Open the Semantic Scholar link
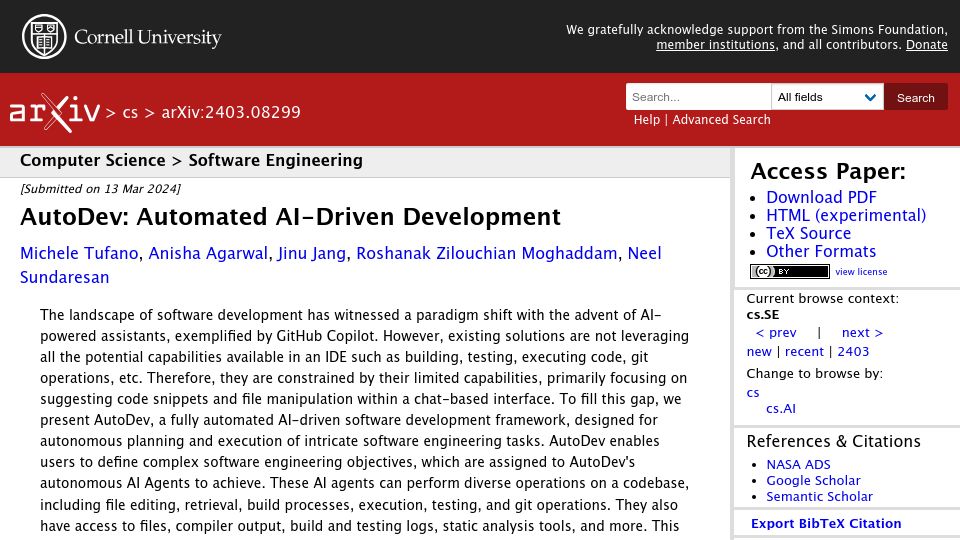 tap(819, 497)
